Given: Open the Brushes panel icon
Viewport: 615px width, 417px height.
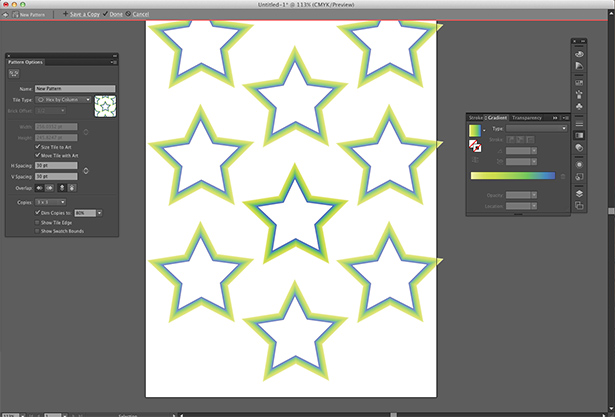Looking at the screenshot, I should pyautogui.click(x=579, y=95).
